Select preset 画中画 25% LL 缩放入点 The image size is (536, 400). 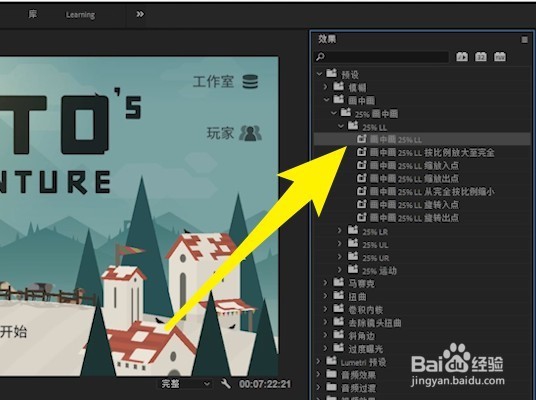[x=414, y=165]
